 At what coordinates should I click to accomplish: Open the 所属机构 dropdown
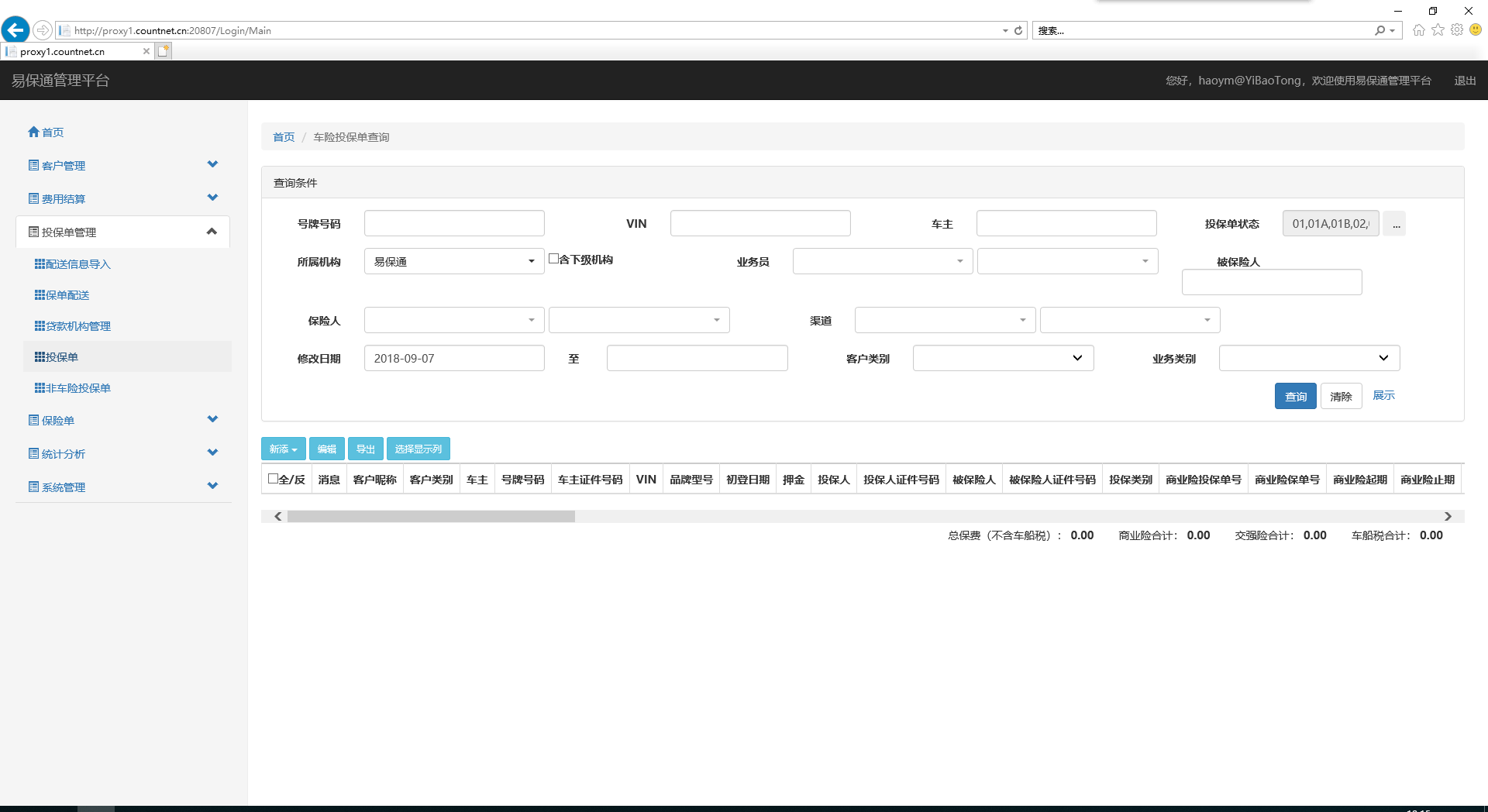[x=454, y=261]
